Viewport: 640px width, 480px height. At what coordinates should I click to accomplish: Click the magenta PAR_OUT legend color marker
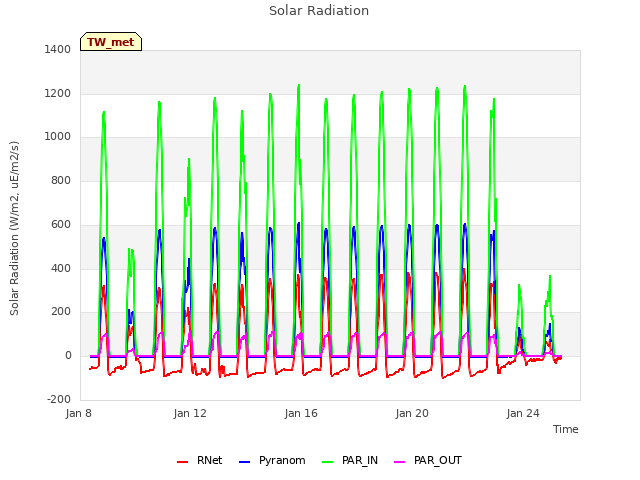[x=400, y=462]
